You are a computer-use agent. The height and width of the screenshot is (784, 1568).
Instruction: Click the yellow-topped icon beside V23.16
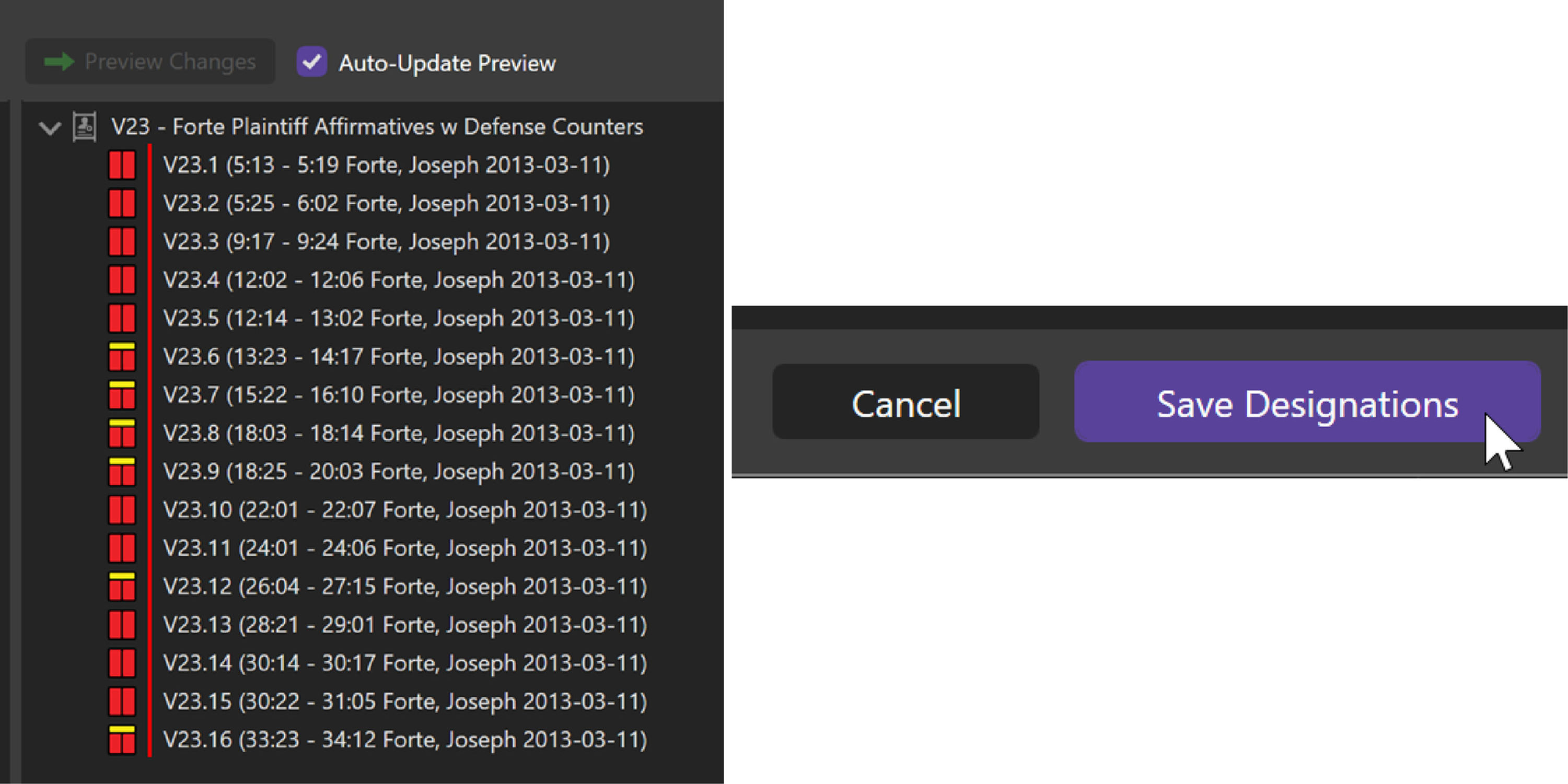click(122, 740)
